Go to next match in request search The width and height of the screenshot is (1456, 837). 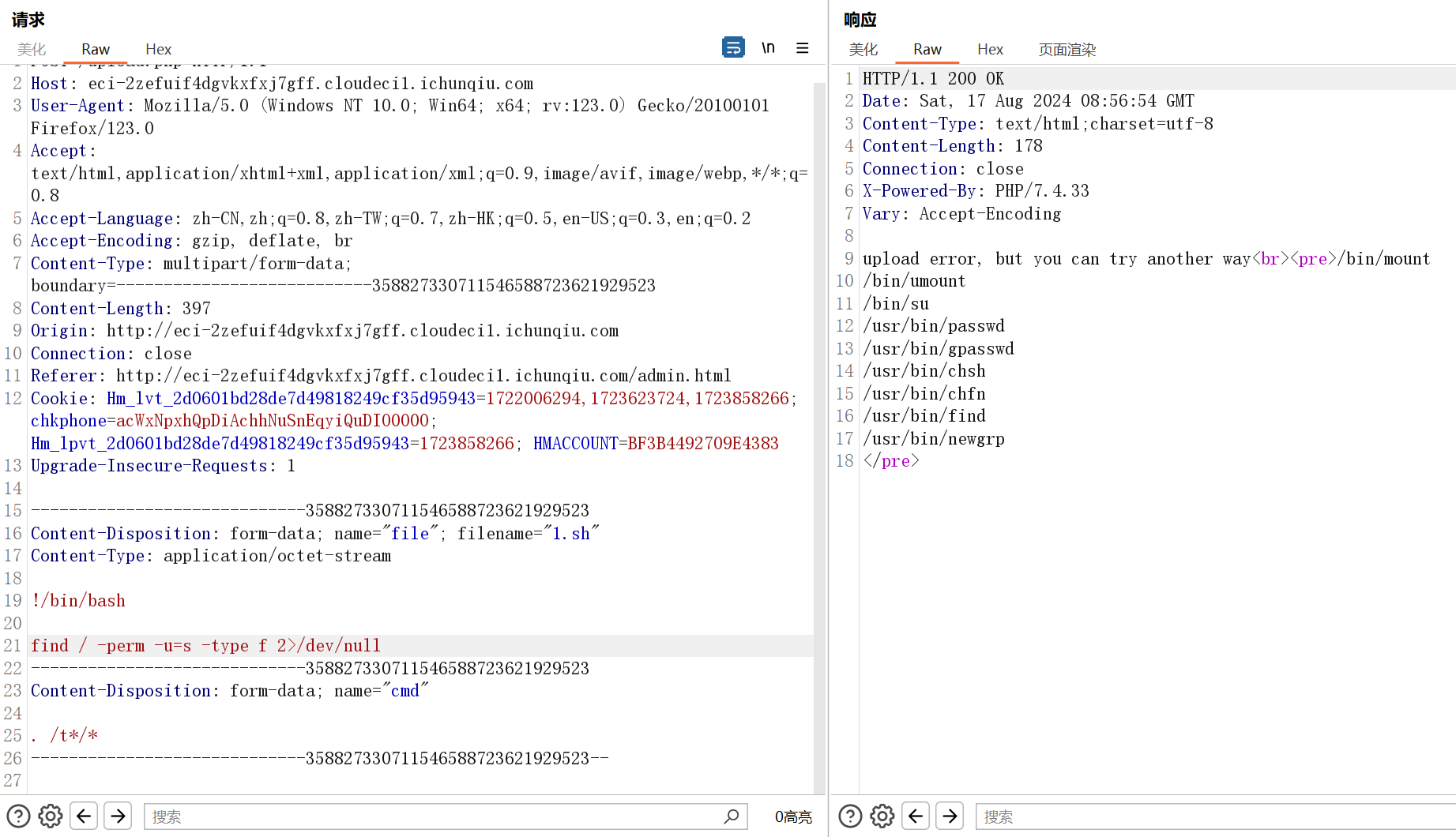pyautogui.click(x=118, y=816)
